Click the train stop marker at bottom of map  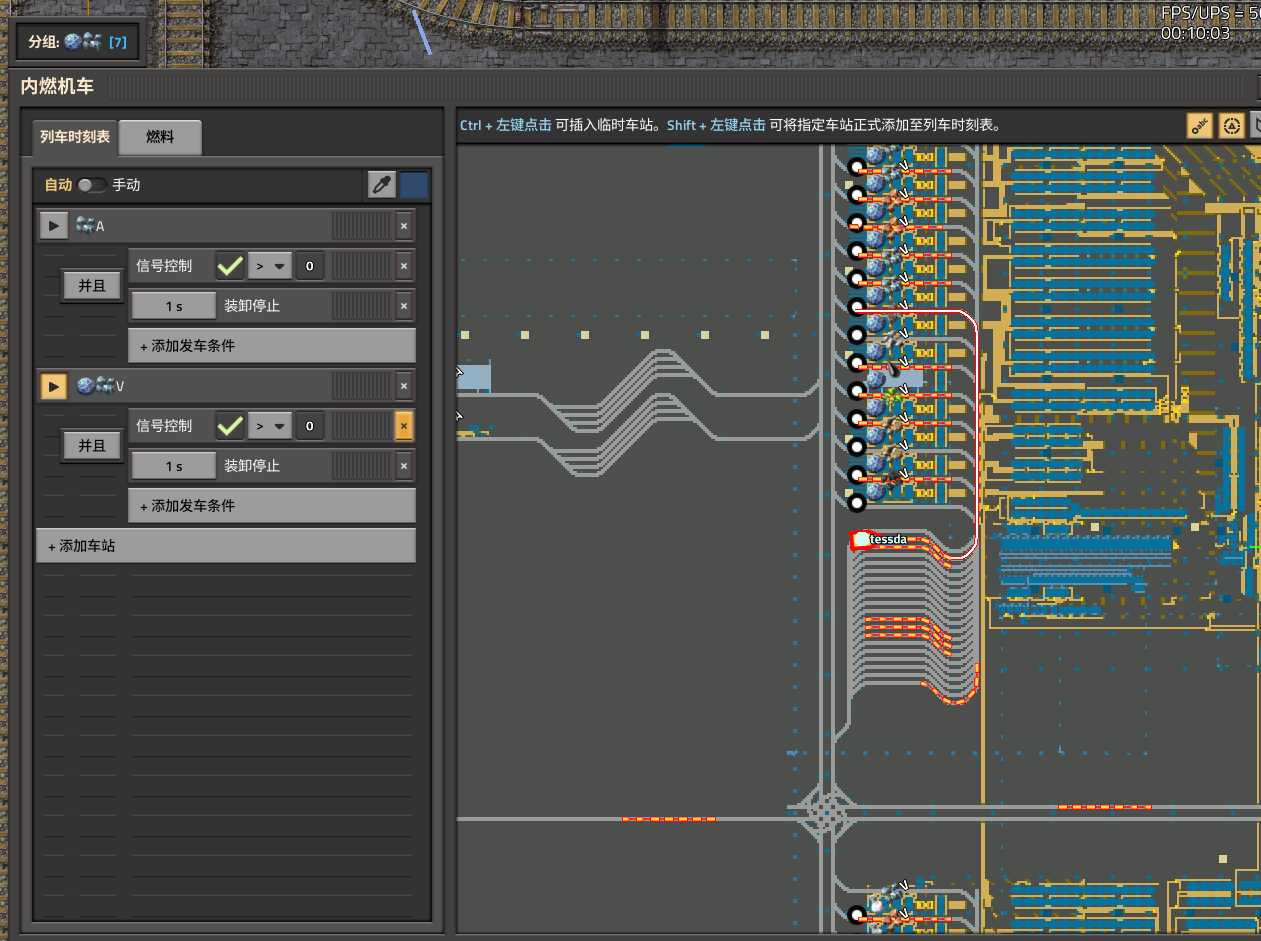pos(856,914)
